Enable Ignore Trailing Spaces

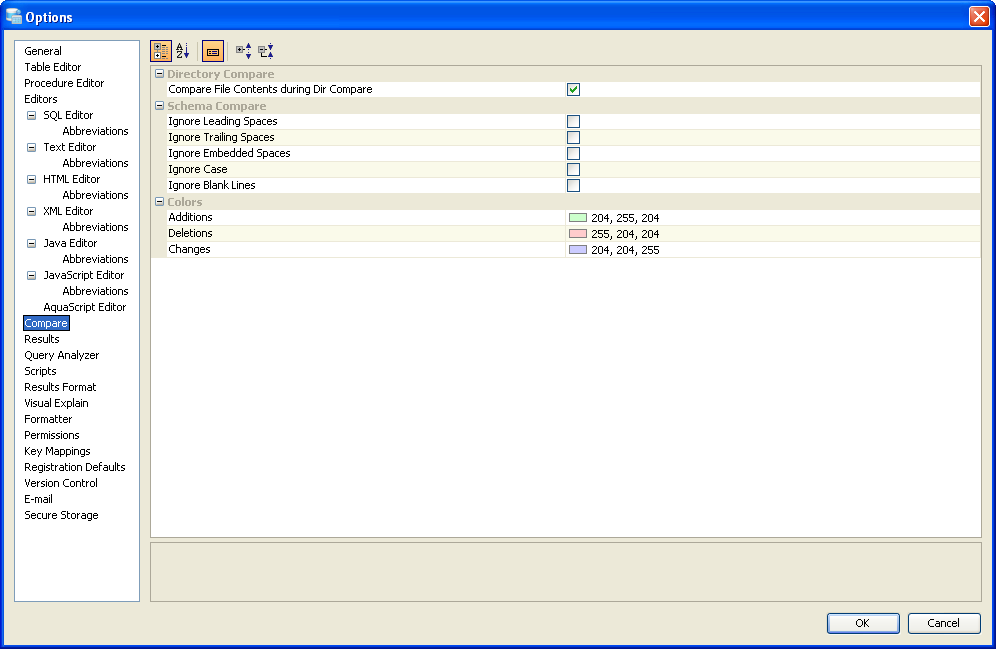573,137
